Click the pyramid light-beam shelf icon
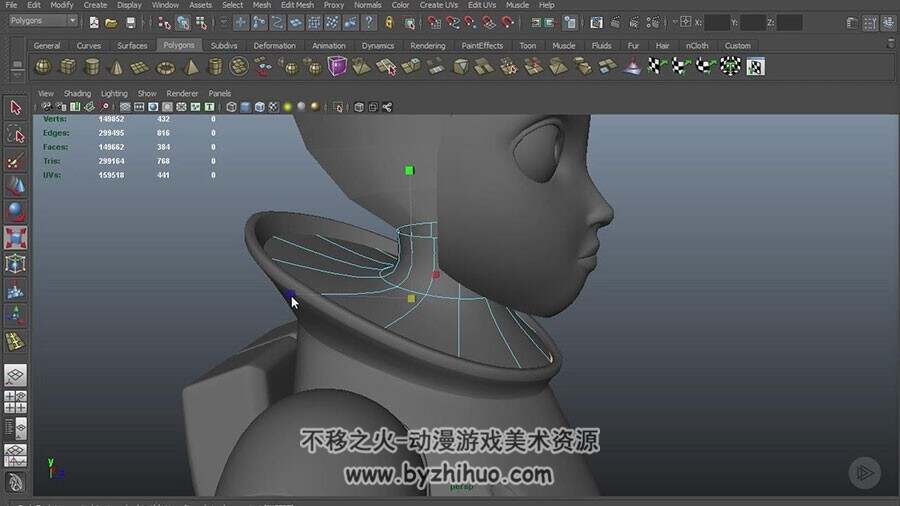This screenshot has height=506, width=900. [632, 67]
